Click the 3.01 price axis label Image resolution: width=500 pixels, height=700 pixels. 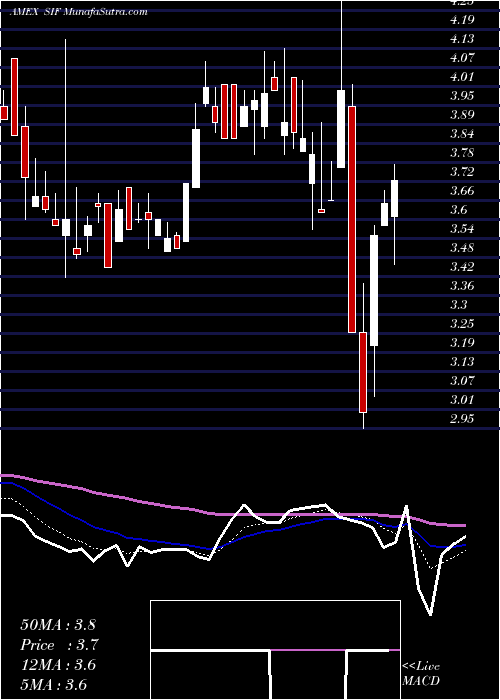tap(462, 400)
